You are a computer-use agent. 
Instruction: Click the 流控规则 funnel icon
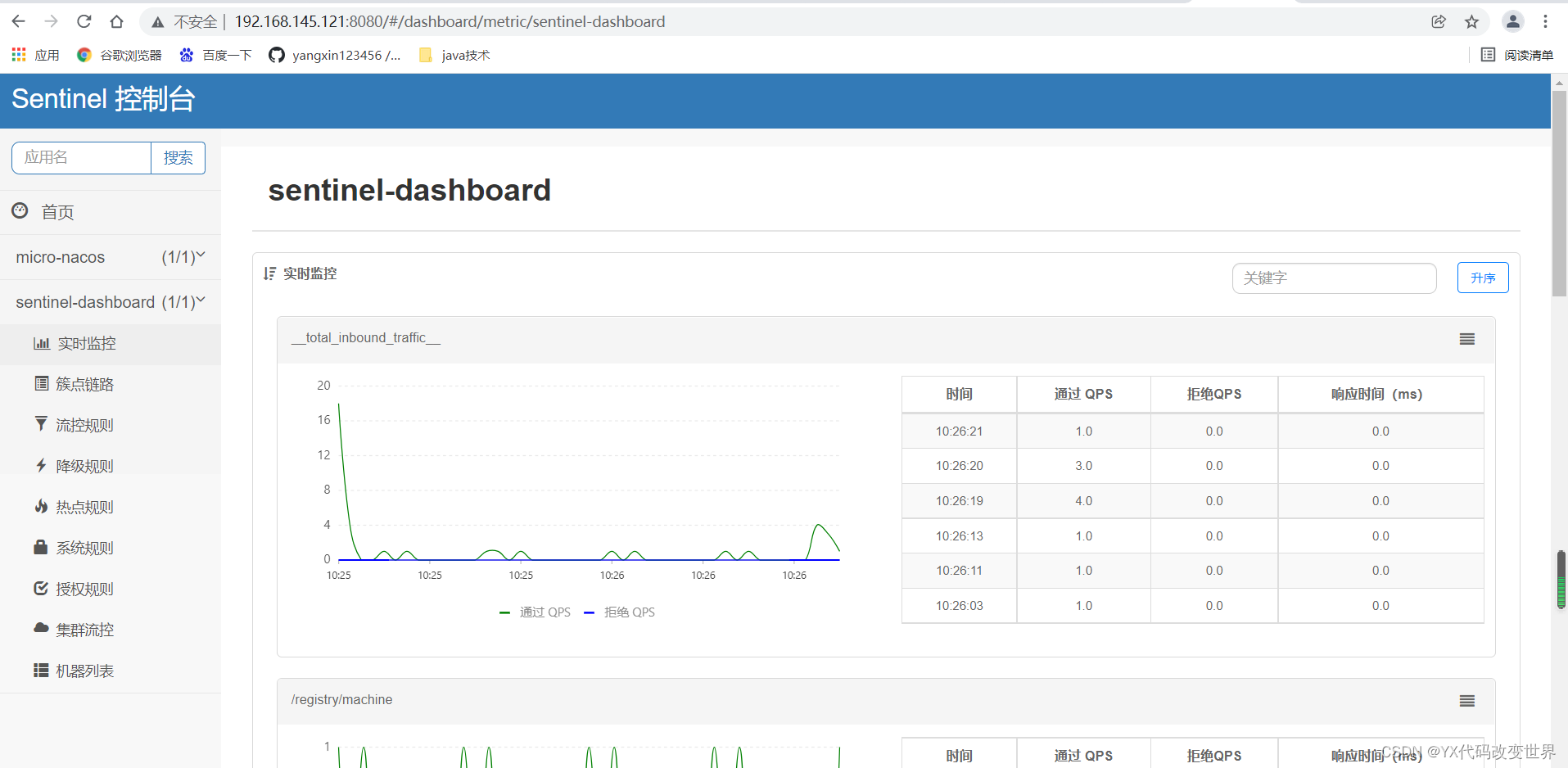tap(42, 424)
